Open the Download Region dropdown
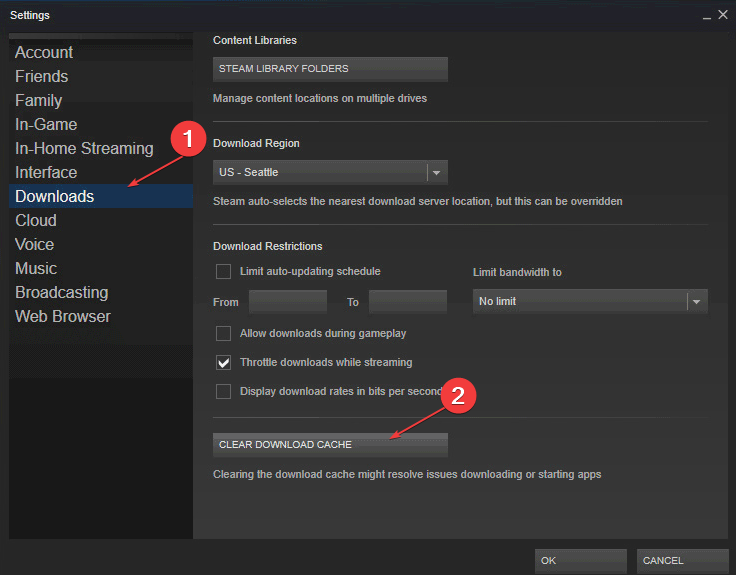This screenshot has width=736, height=575. pos(330,172)
